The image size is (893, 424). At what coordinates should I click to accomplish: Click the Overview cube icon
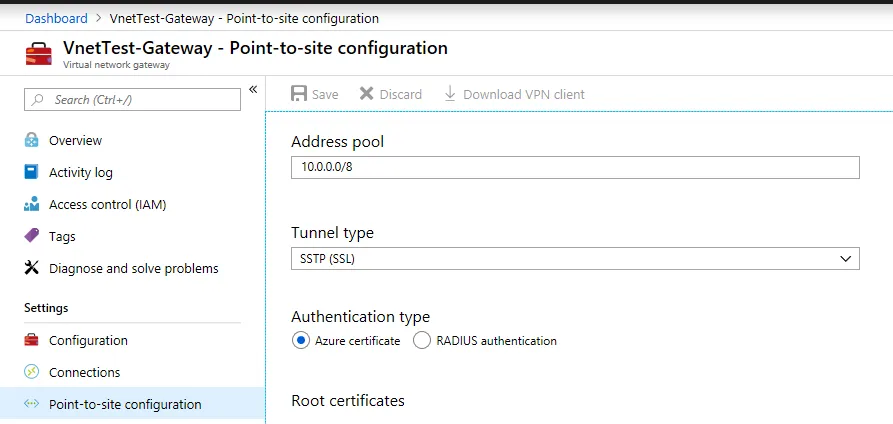(x=31, y=140)
